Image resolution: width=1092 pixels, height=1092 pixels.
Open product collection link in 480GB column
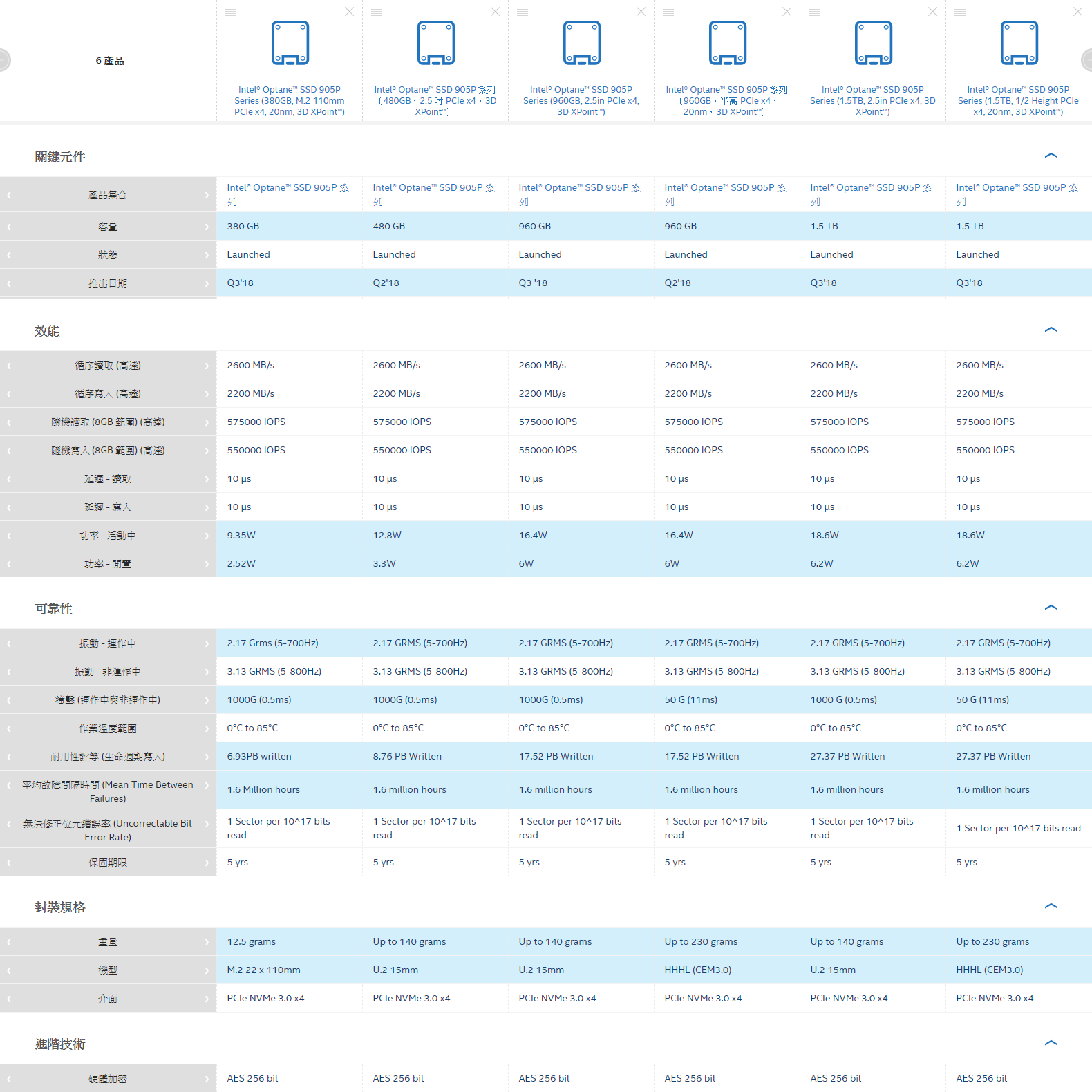point(433,194)
